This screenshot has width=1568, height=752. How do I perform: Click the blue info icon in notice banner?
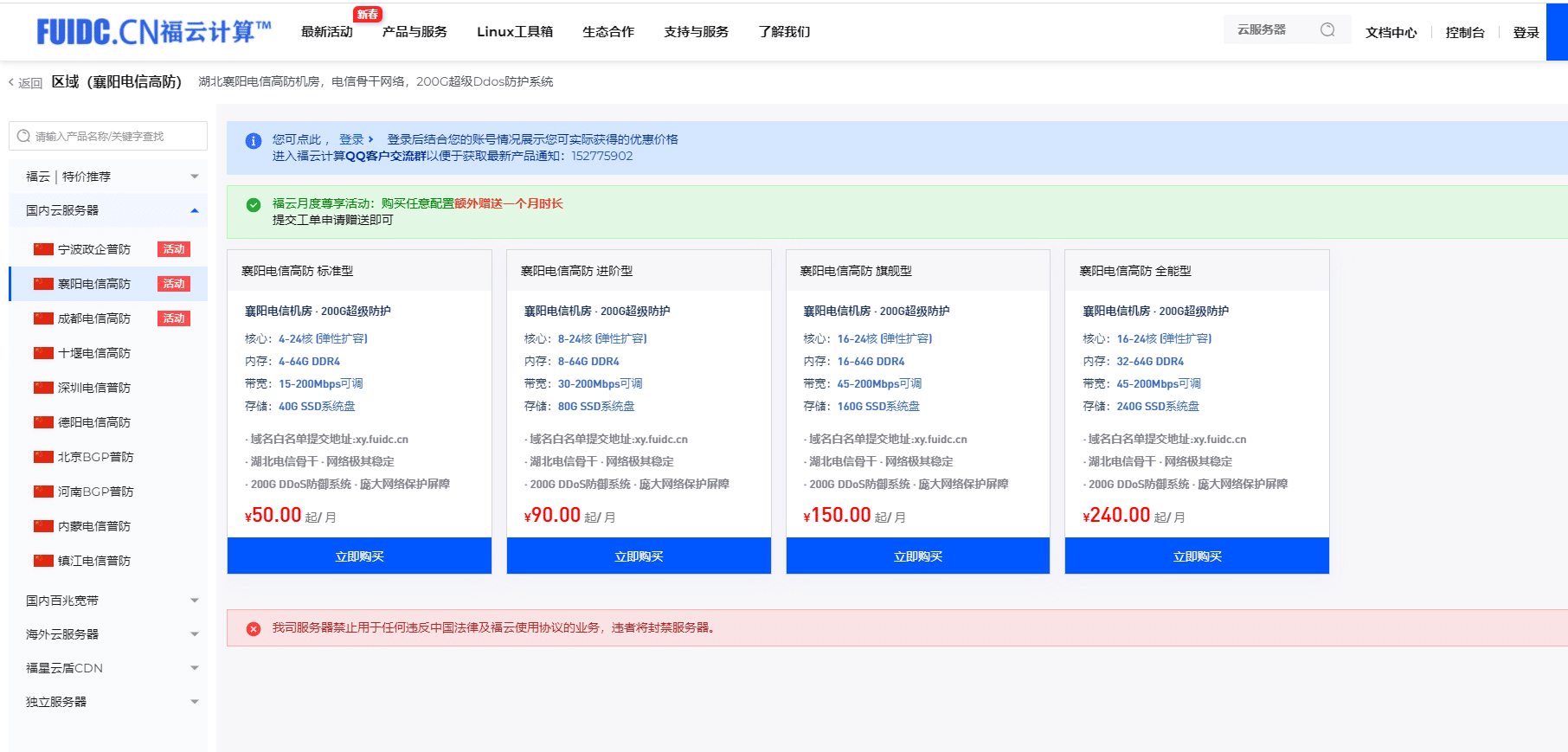254,141
